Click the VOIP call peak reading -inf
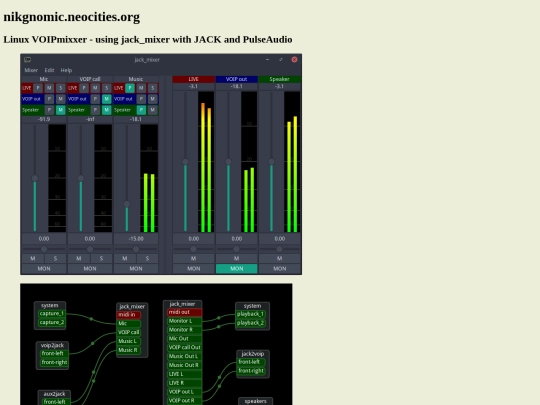Image resolution: width=540 pixels, height=405 pixels. tap(90, 120)
